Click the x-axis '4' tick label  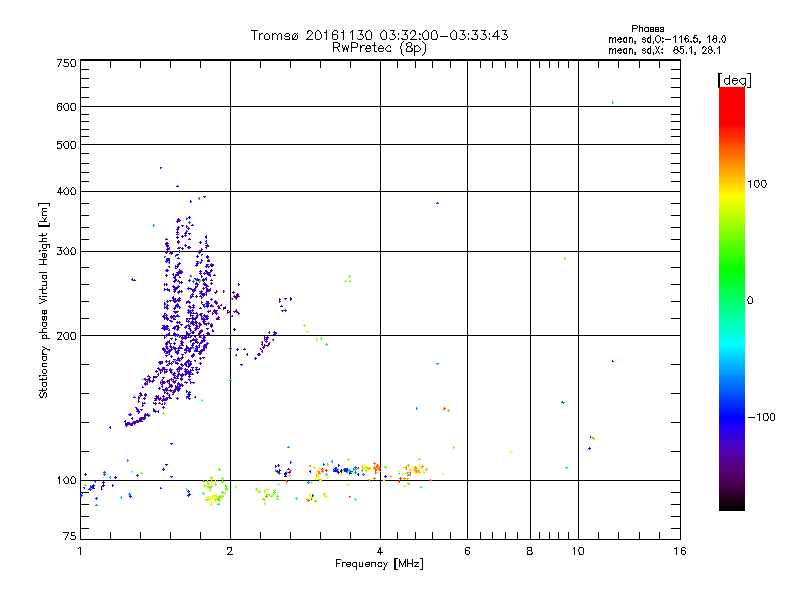click(x=380, y=551)
